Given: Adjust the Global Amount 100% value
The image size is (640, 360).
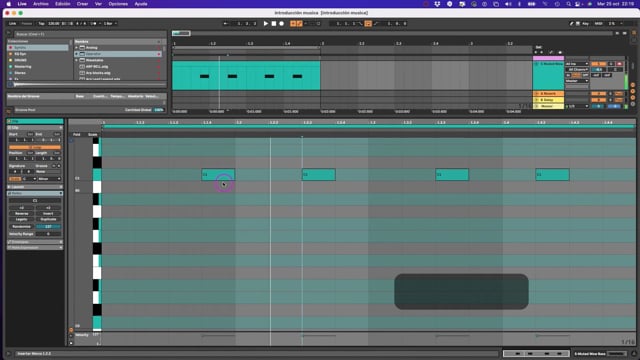Looking at the screenshot, I should (159, 110).
